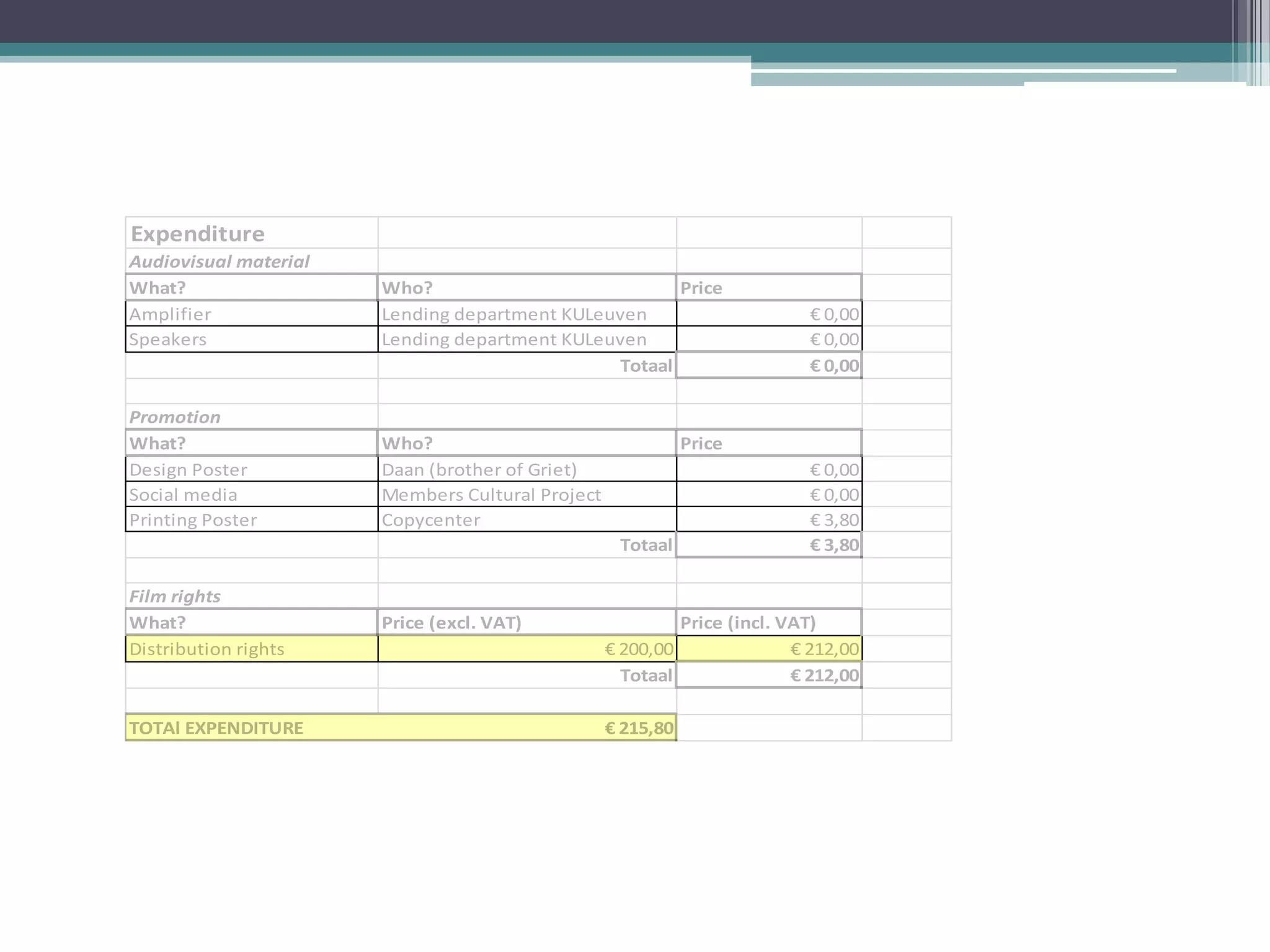Click the highlighted Distribution rights cell

click(x=207, y=649)
